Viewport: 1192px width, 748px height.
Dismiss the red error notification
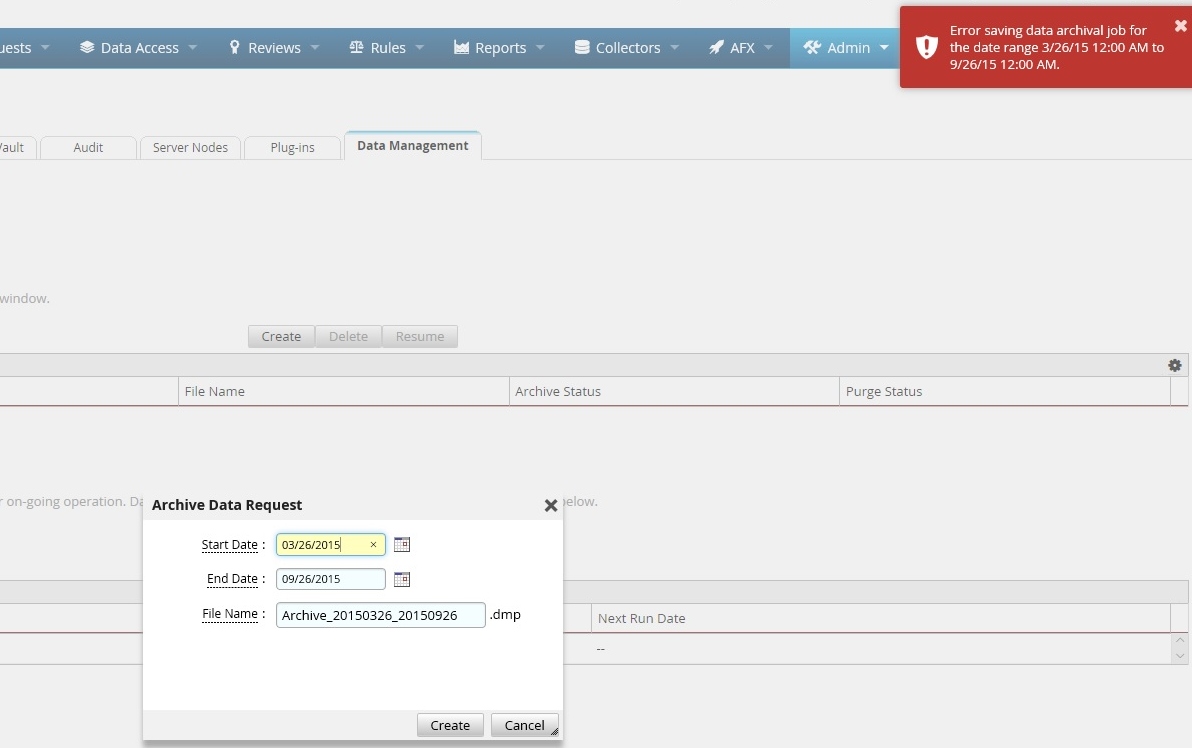click(x=1180, y=27)
